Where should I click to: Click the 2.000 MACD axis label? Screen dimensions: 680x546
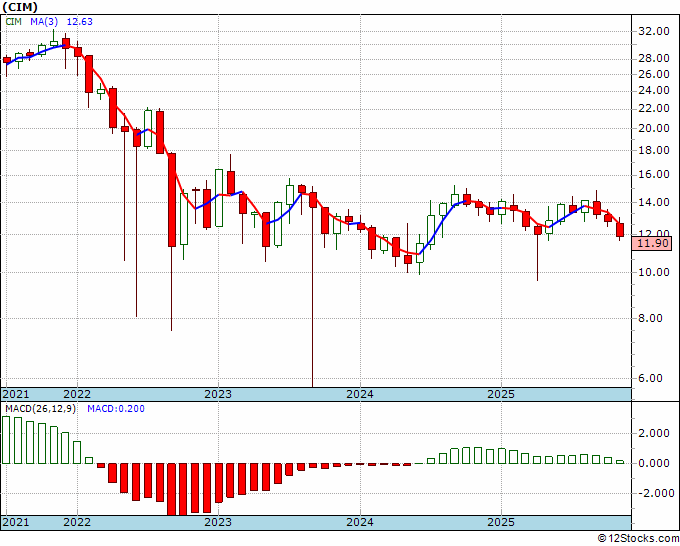[x=654, y=434]
